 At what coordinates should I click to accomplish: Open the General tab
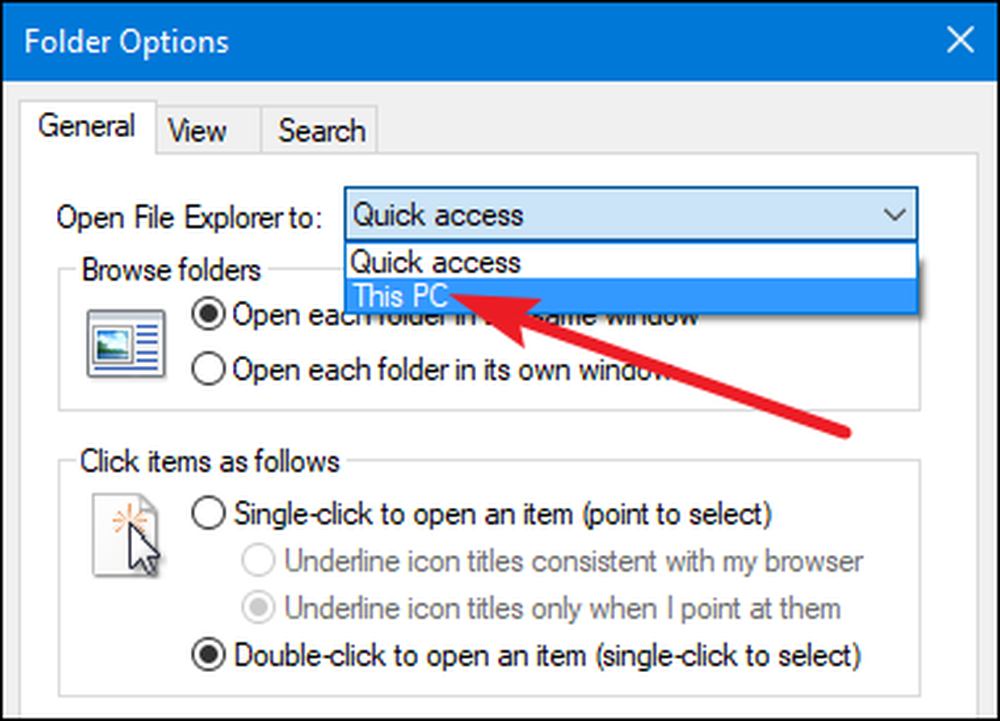tap(87, 126)
